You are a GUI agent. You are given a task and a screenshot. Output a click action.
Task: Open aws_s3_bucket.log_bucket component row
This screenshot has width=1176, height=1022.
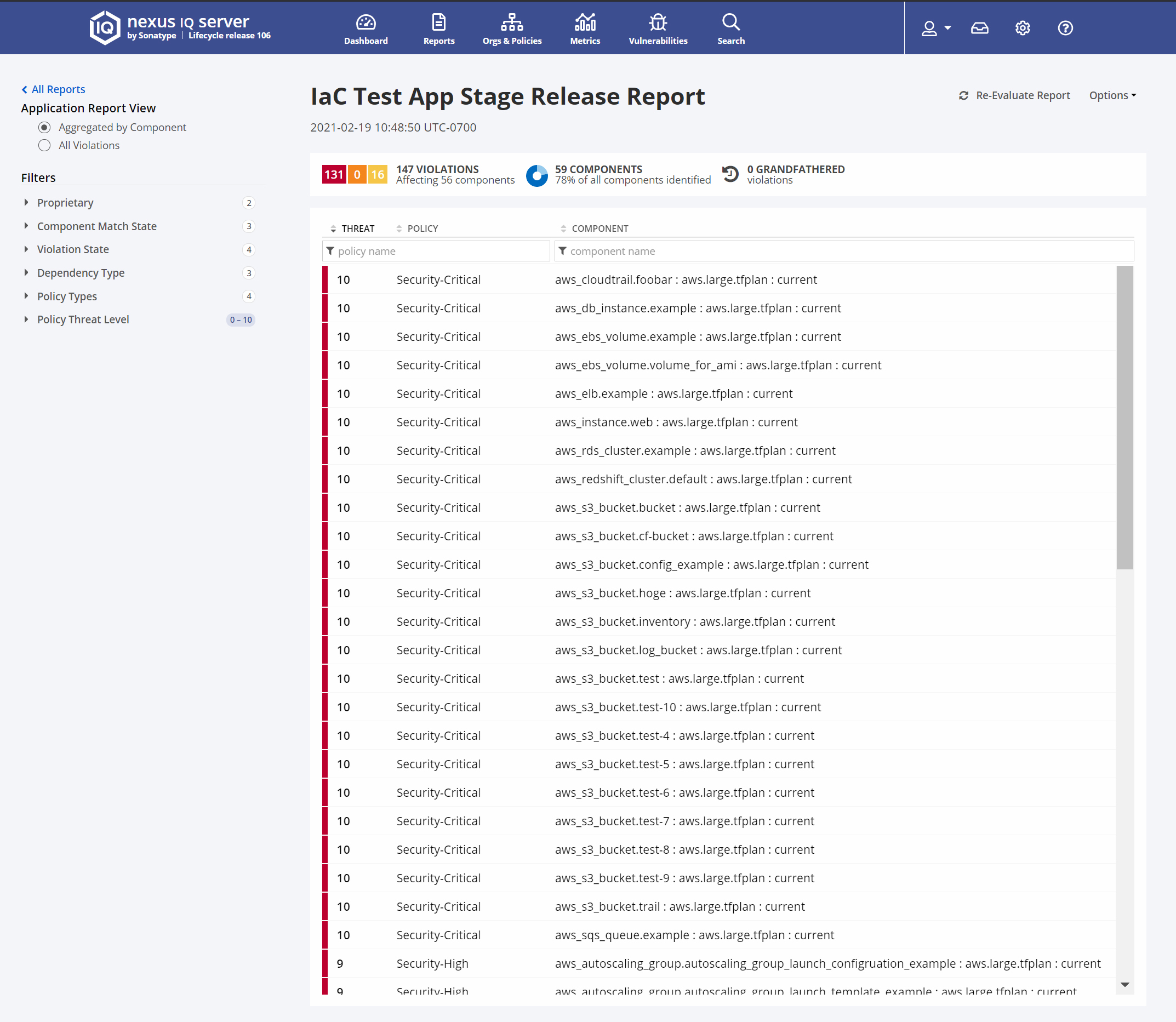point(718,650)
